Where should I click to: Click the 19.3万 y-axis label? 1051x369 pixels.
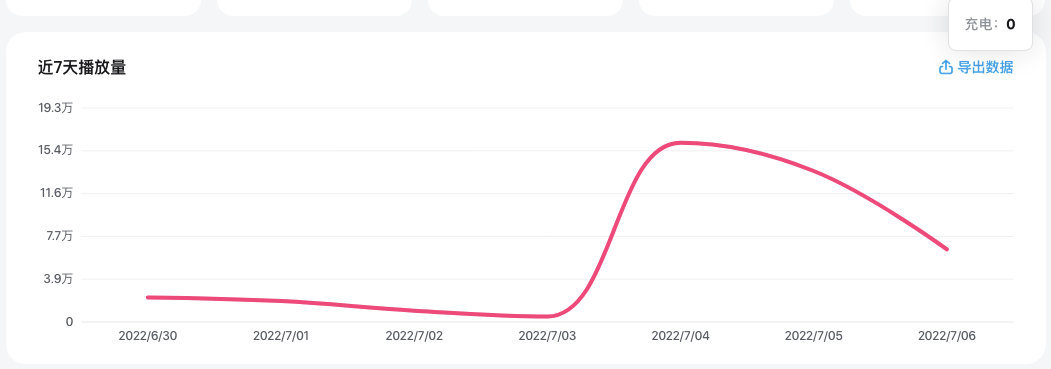point(56,107)
